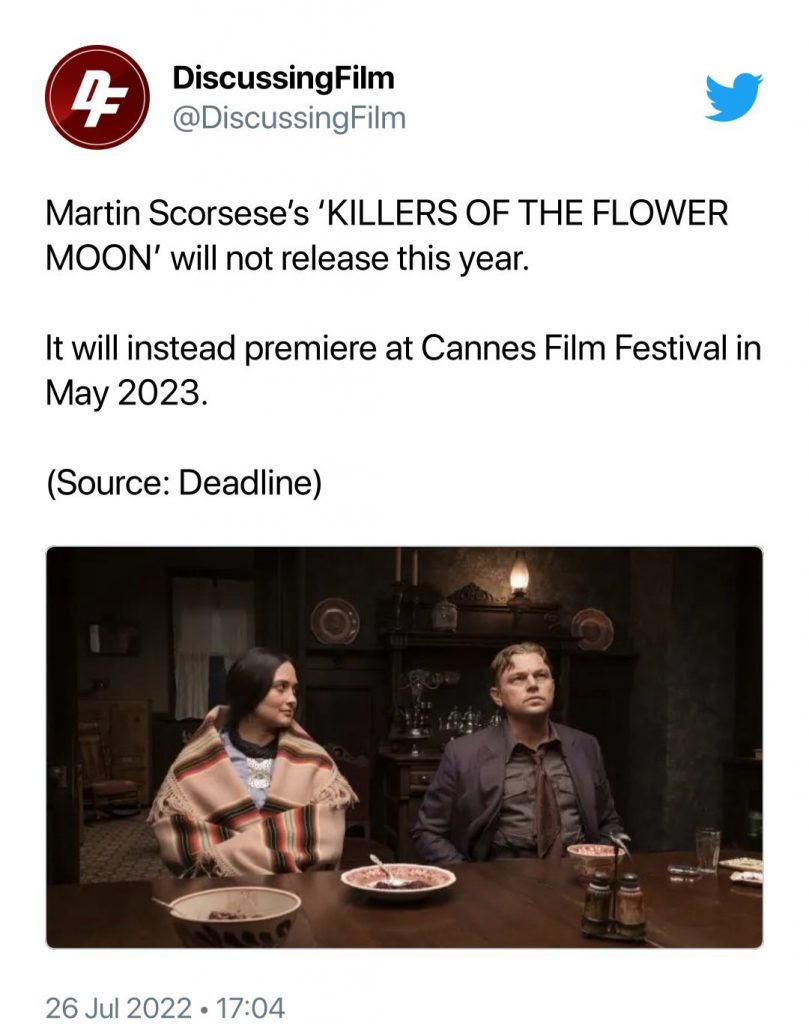Open the attached movie still image
Viewport: 809px width, 1024px height.
[404, 747]
